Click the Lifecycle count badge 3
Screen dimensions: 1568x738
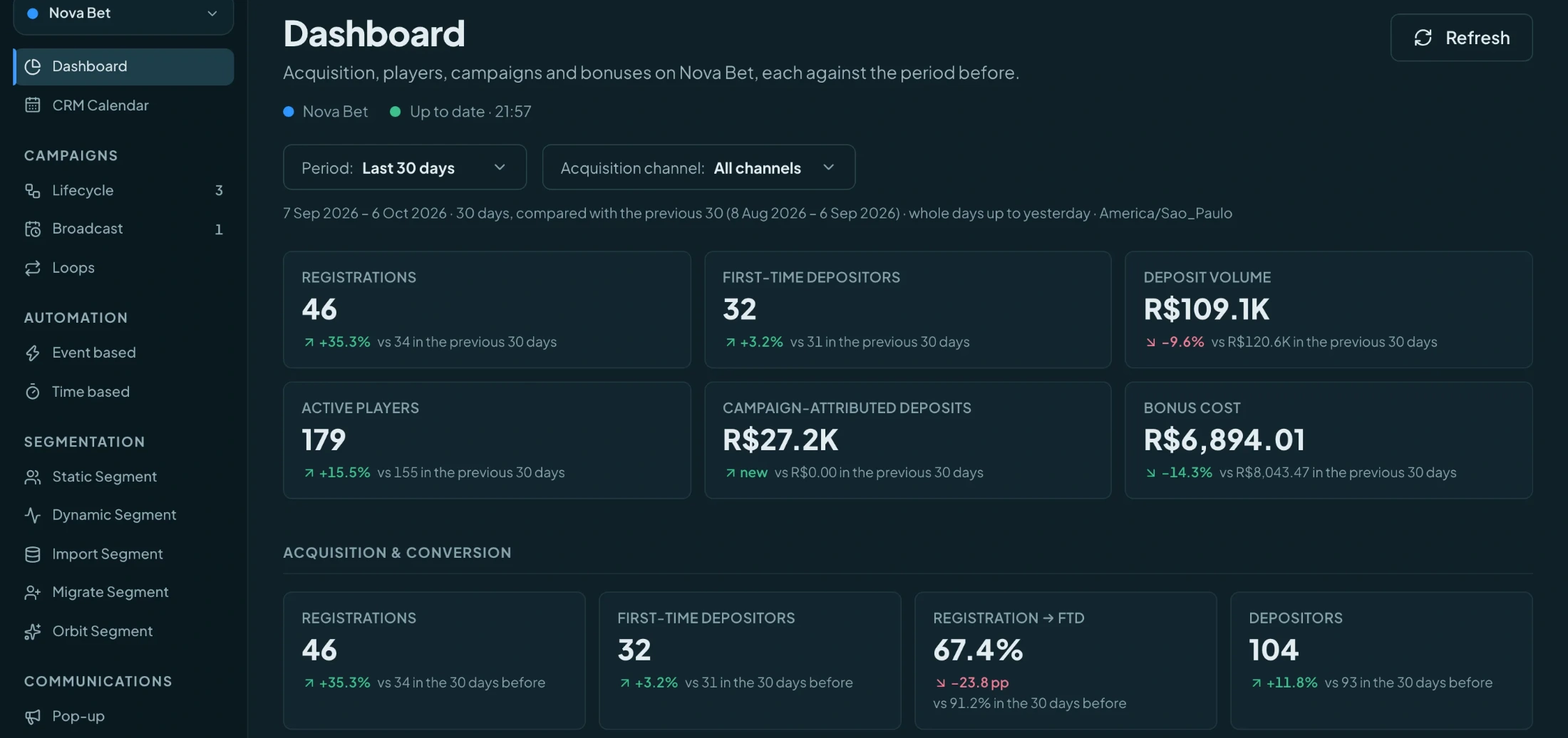pos(219,190)
